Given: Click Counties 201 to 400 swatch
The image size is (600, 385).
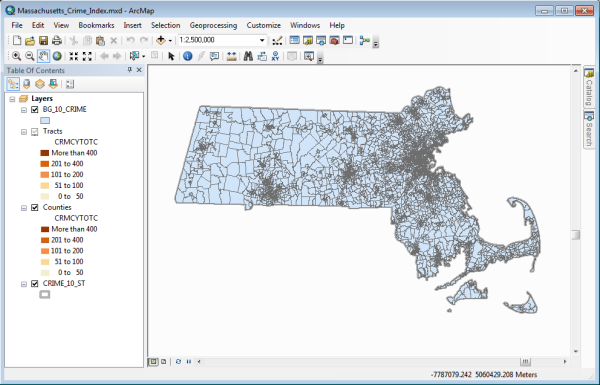Looking at the screenshot, I should coord(45,240).
